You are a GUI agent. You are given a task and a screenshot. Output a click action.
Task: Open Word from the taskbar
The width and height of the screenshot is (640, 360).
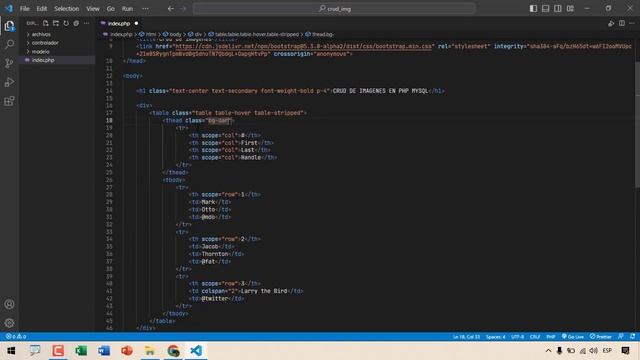click(104, 351)
